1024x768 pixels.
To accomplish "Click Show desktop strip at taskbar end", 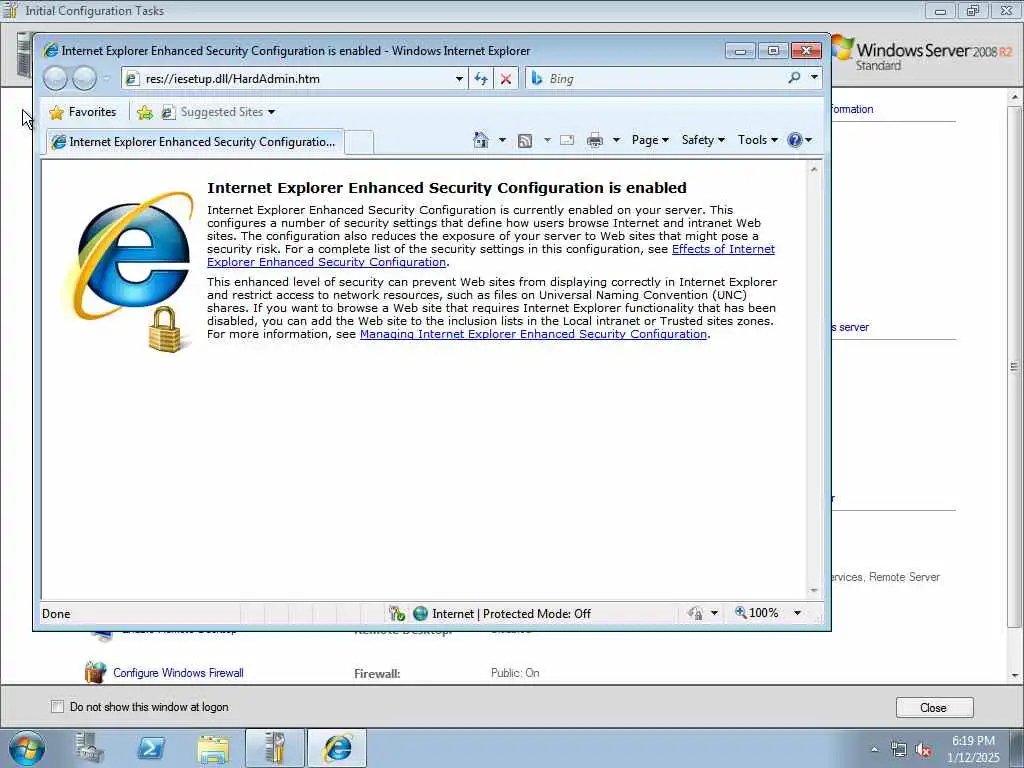I will point(1017,748).
